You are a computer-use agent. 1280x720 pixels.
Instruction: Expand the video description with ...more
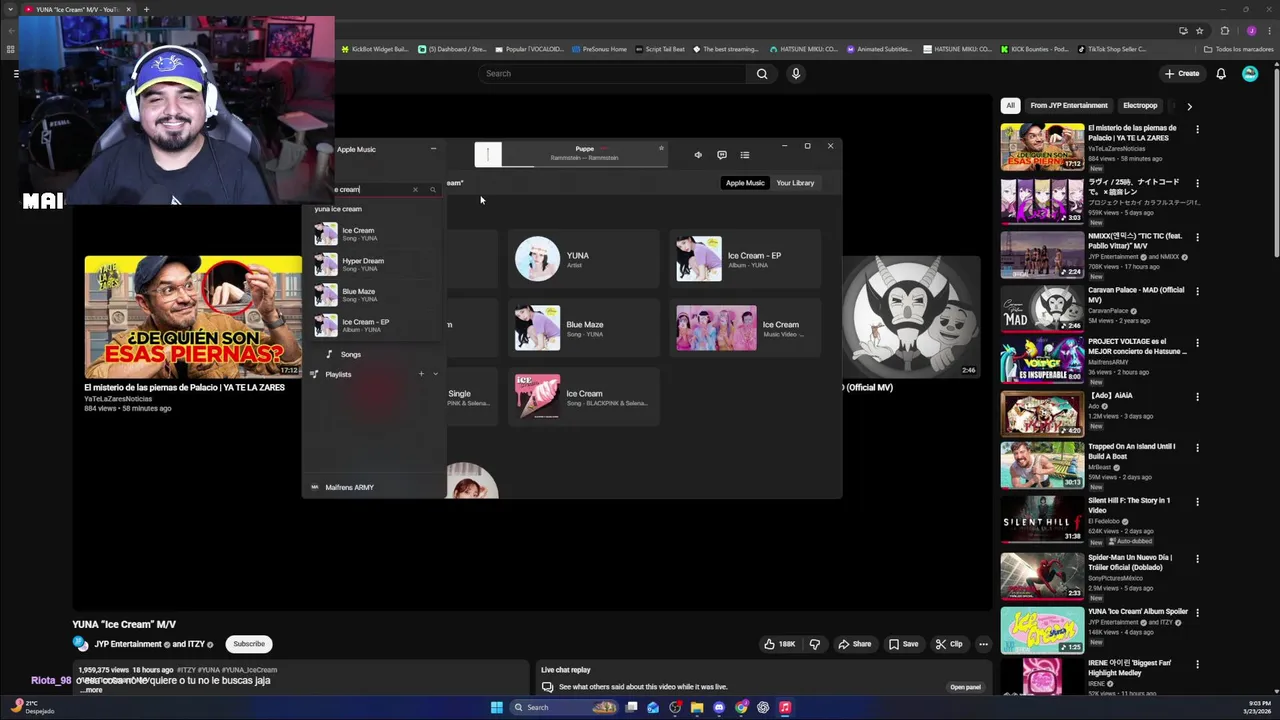pos(91,690)
